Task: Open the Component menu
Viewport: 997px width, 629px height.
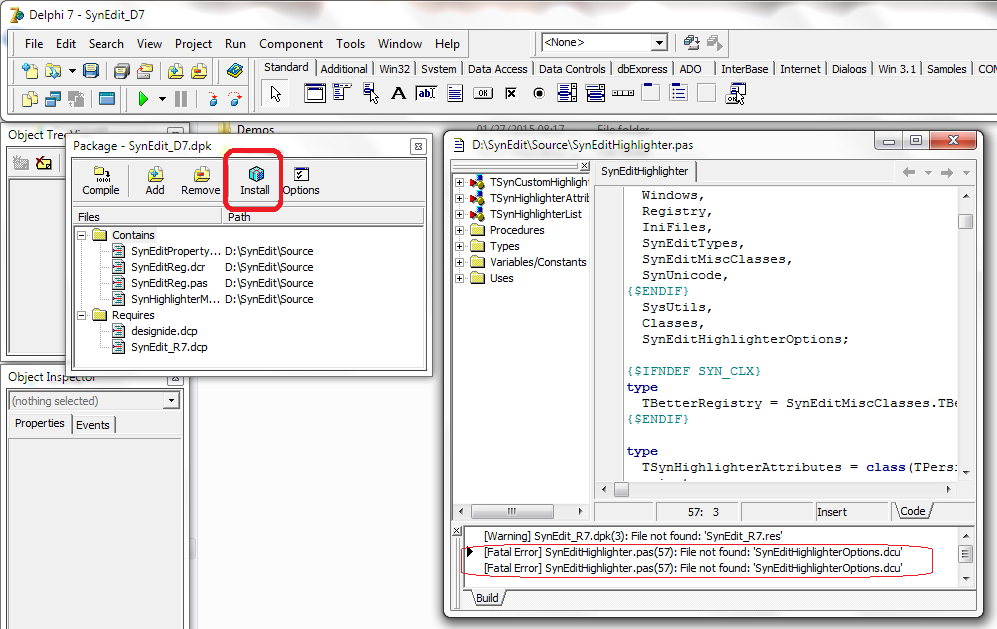Action: tap(291, 44)
